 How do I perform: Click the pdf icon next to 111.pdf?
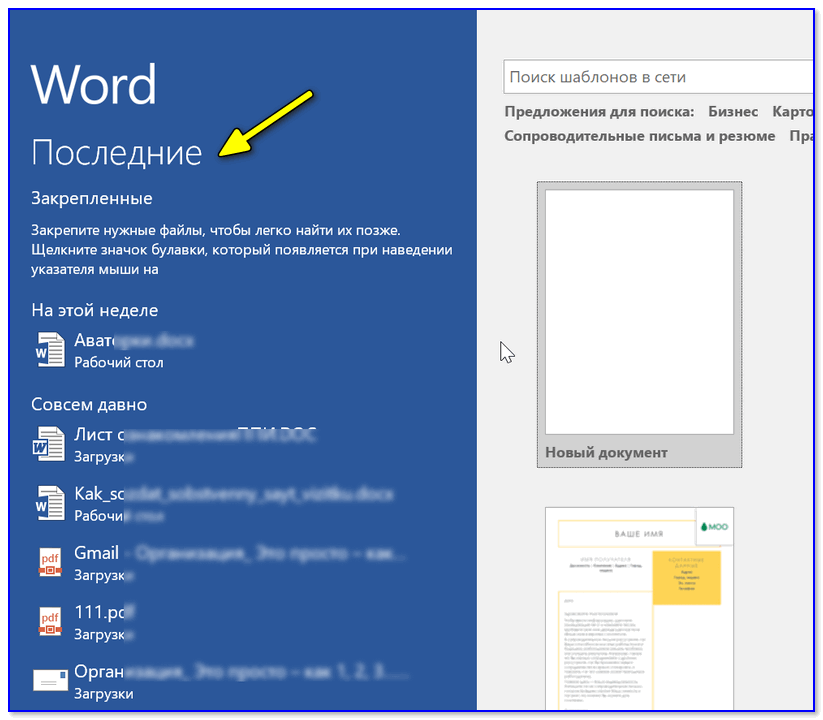pyautogui.click(x=50, y=622)
